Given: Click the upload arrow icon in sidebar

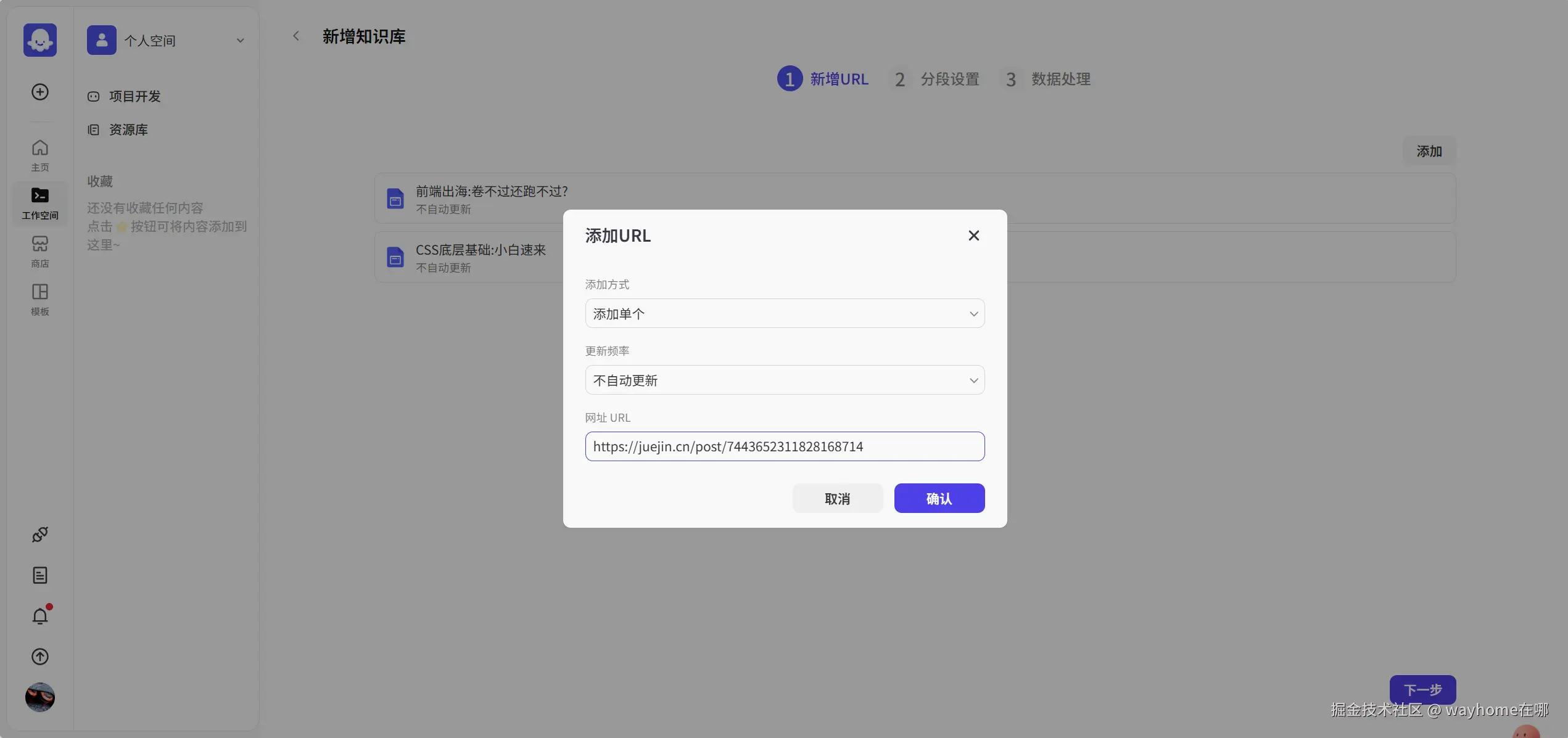Looking at the screenshot, I should pos(39,656).
